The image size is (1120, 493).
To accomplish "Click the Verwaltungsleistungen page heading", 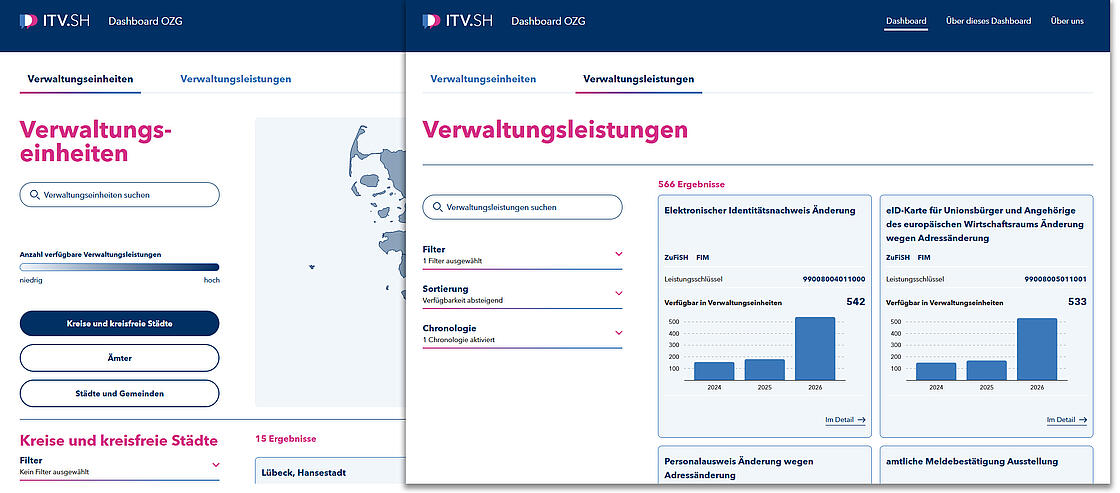I will click(555, 130).
